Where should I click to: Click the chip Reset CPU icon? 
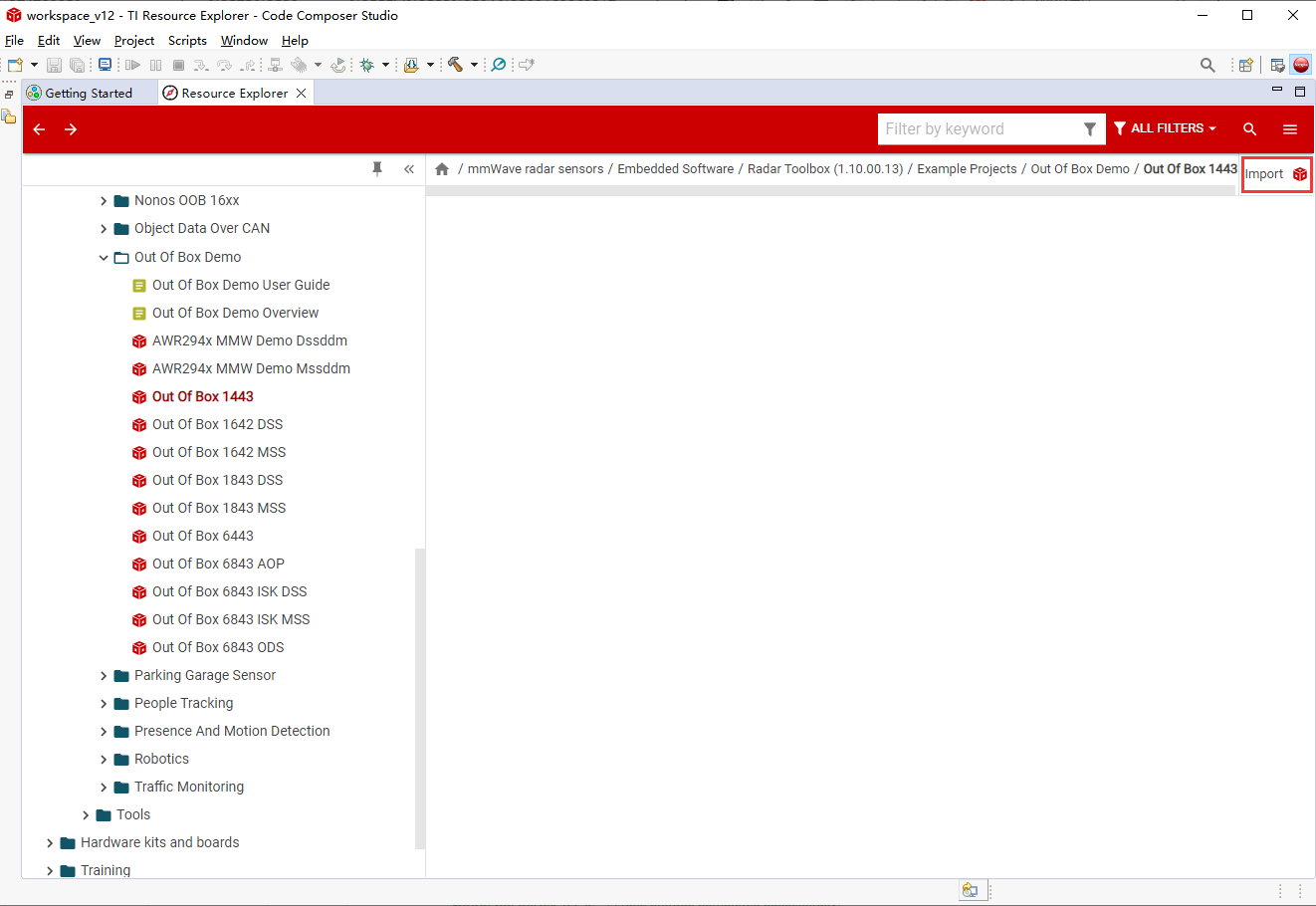(300, 65)
